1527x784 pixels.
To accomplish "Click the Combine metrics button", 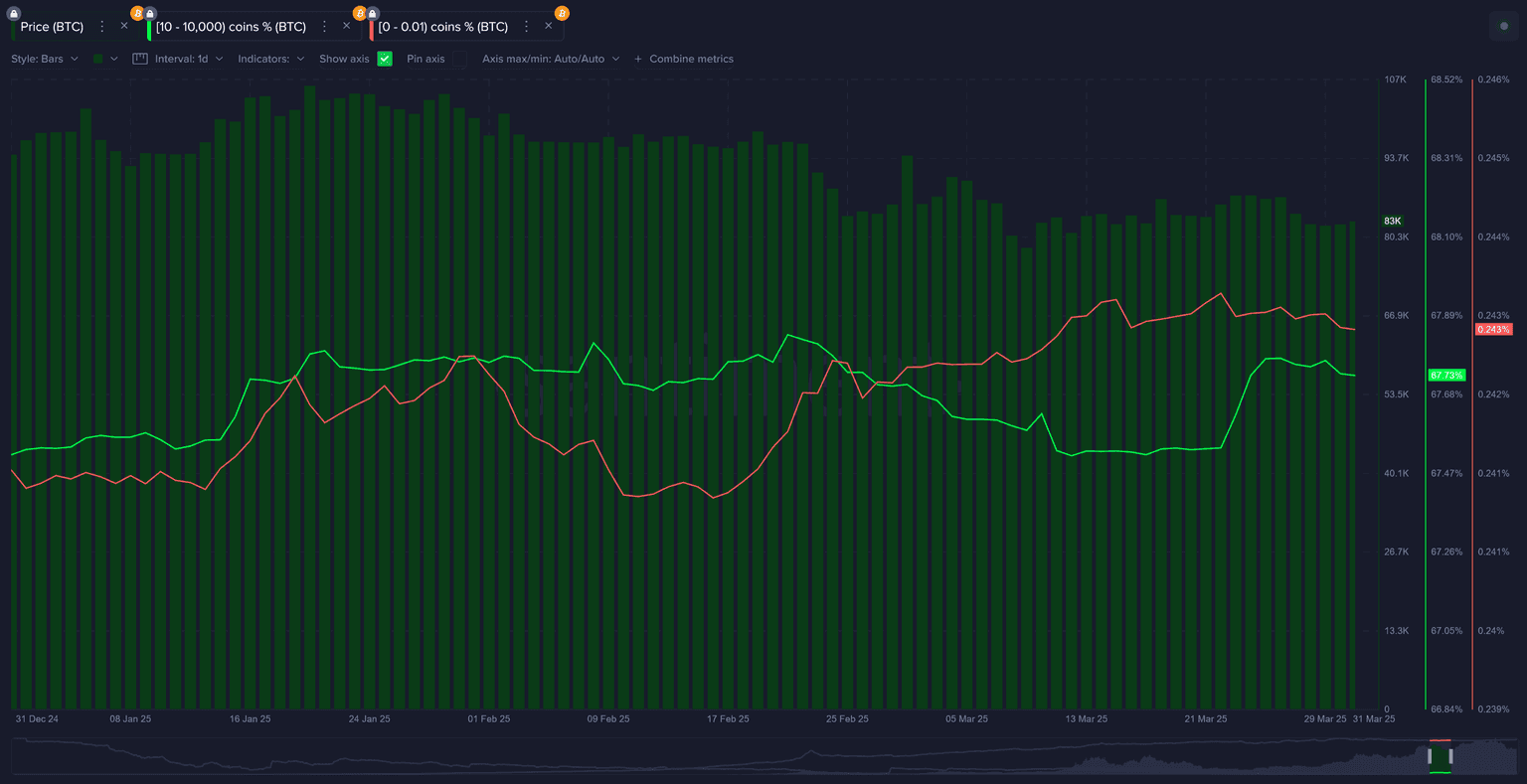I will (x=684, y=59).
